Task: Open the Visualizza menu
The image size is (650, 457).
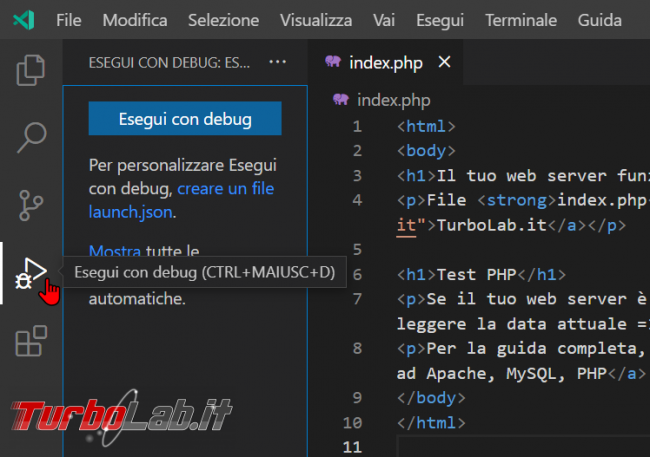Action: pos(316,20)
